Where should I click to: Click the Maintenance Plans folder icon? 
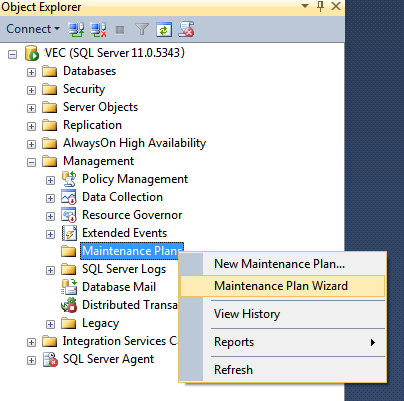click(69, 251)
